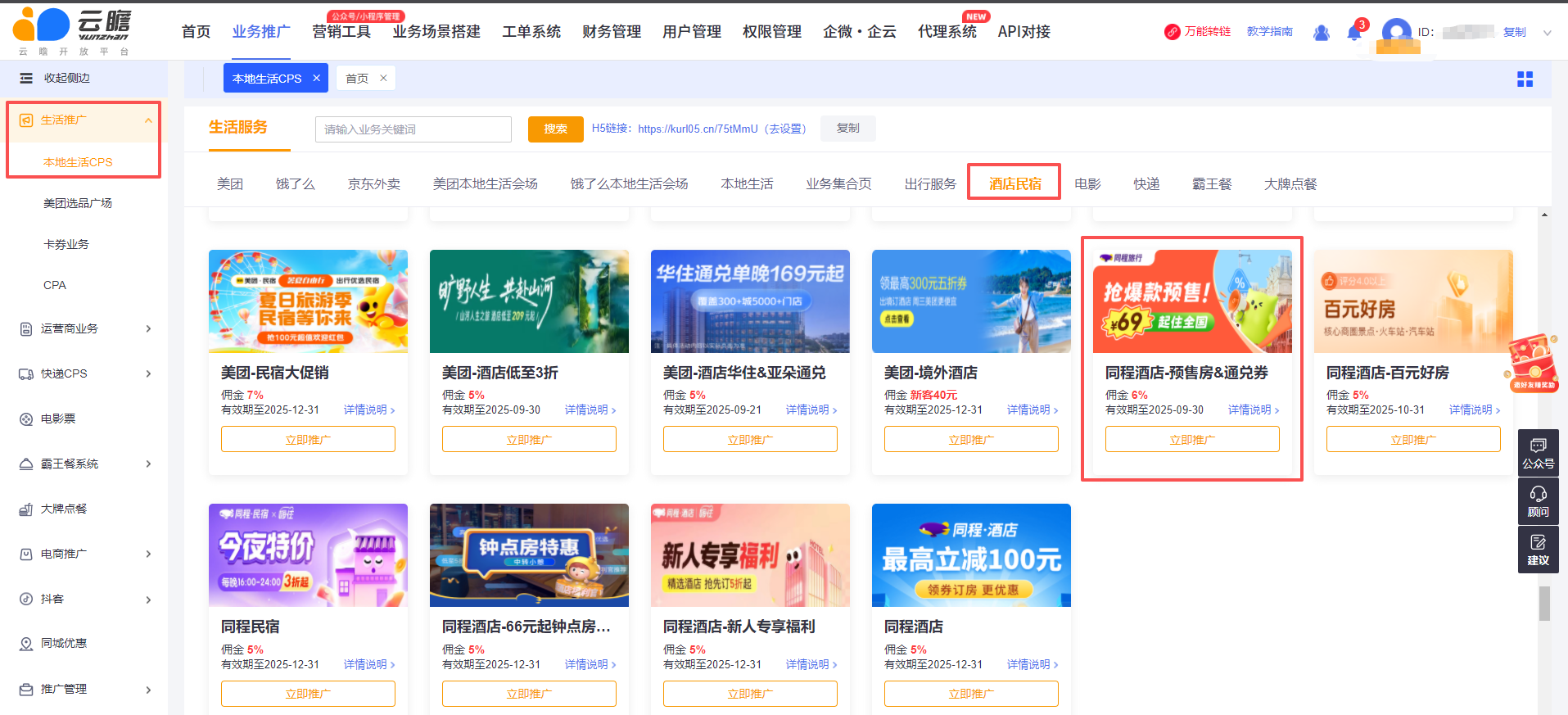Expand the 快递CPS chevron
The height and width of the screenshot is (715, 1568).
pos(148,374)
